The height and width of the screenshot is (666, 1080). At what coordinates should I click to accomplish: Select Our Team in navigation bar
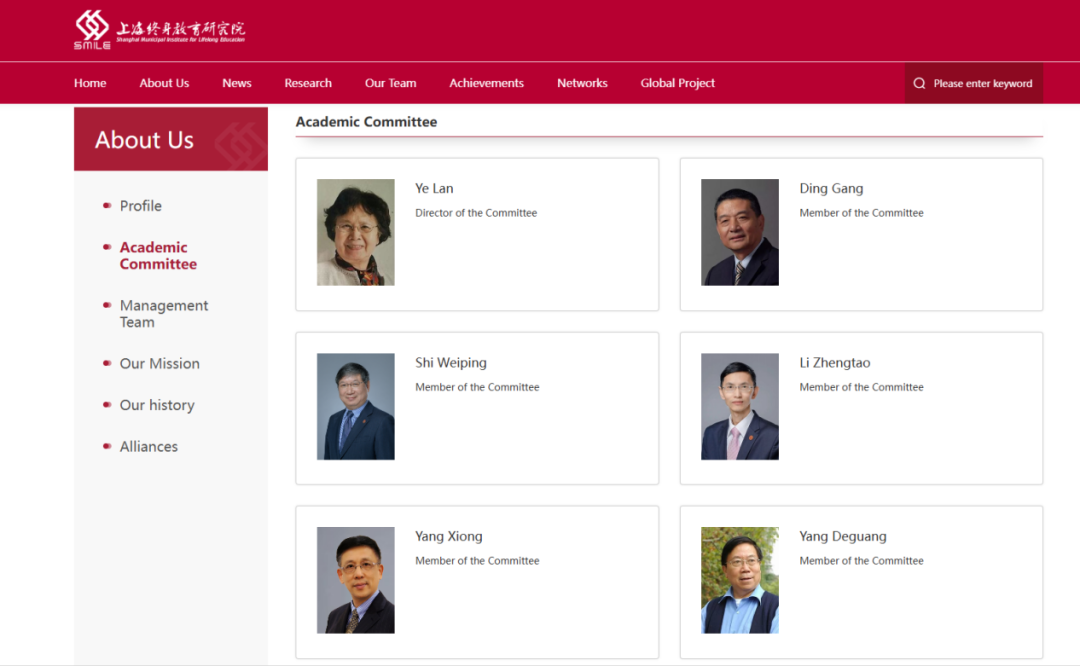pyautogui.click(x=390, y=83)
